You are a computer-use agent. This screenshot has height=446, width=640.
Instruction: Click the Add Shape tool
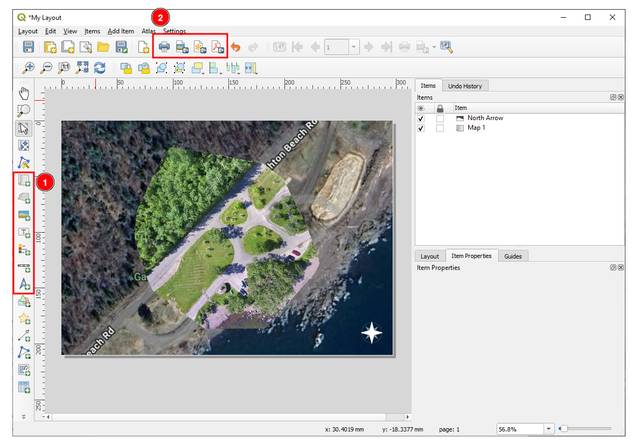24,302
